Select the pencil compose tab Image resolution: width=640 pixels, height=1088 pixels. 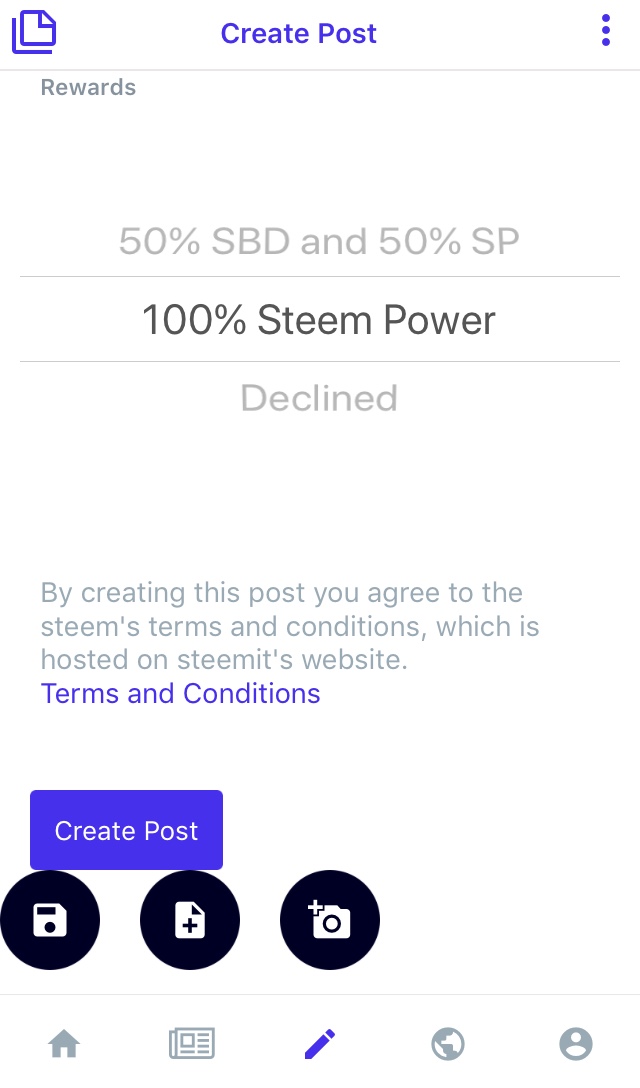pos(320,1044)
